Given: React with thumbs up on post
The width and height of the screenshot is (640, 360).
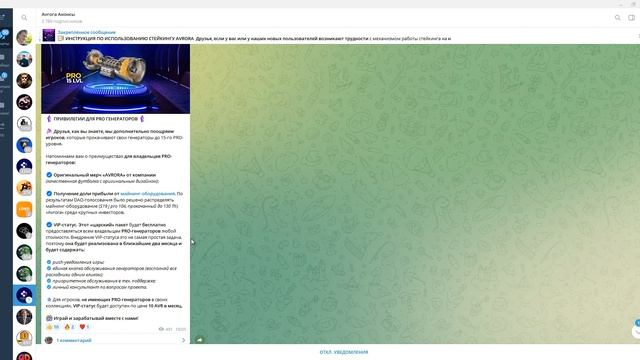Looking at the screenshot, I should tap(53, 327).
